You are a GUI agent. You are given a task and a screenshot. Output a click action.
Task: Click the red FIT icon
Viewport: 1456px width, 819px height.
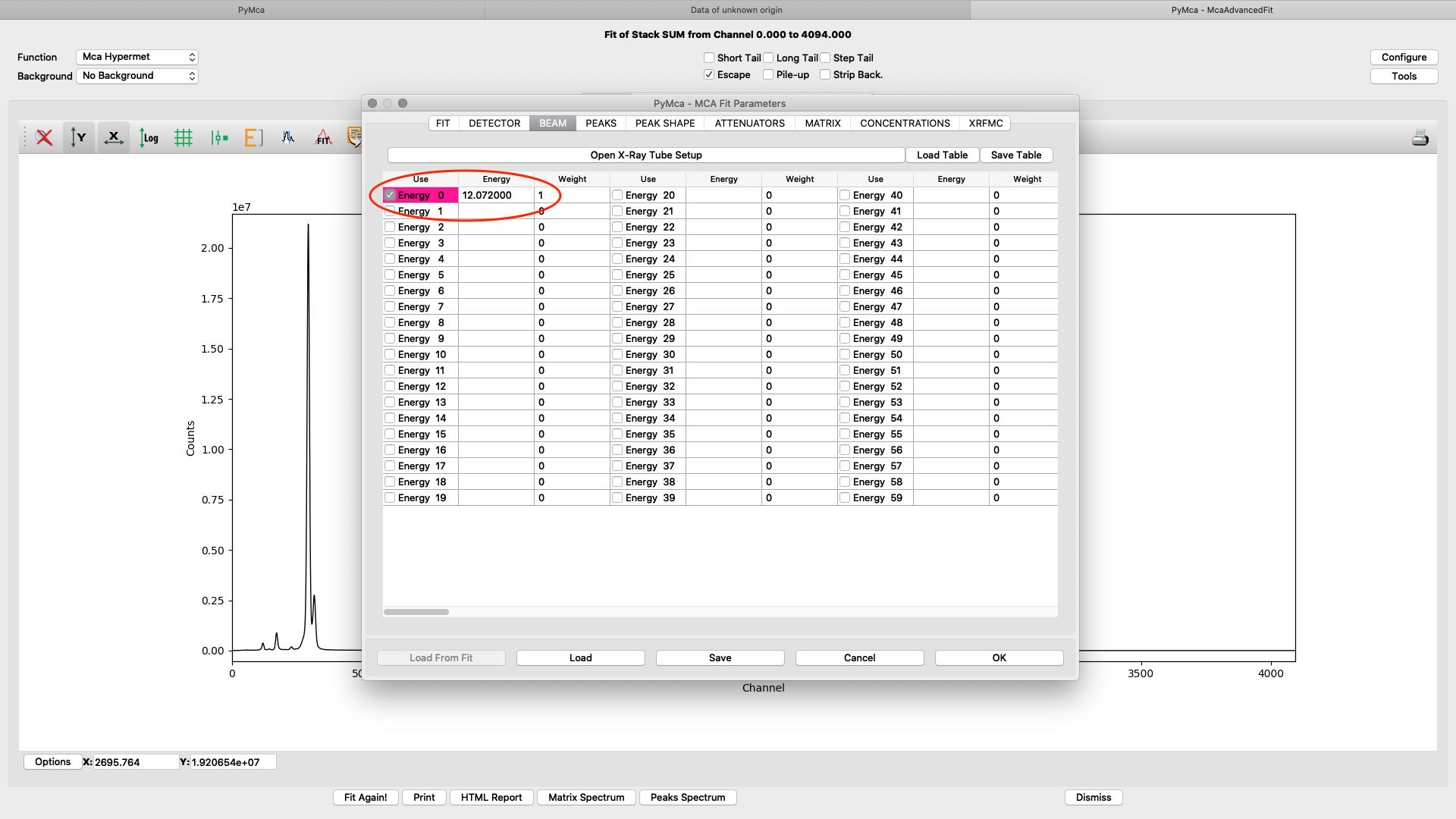(x=324, y=138)
